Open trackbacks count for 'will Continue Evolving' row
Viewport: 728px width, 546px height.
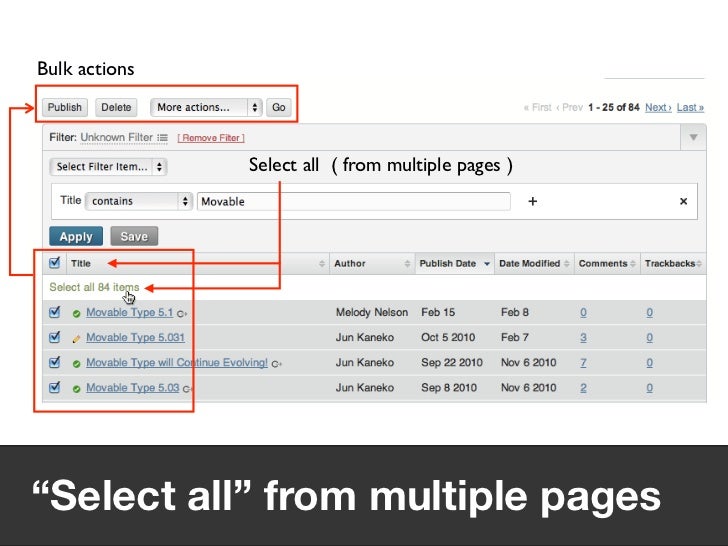tap(650, 363)
